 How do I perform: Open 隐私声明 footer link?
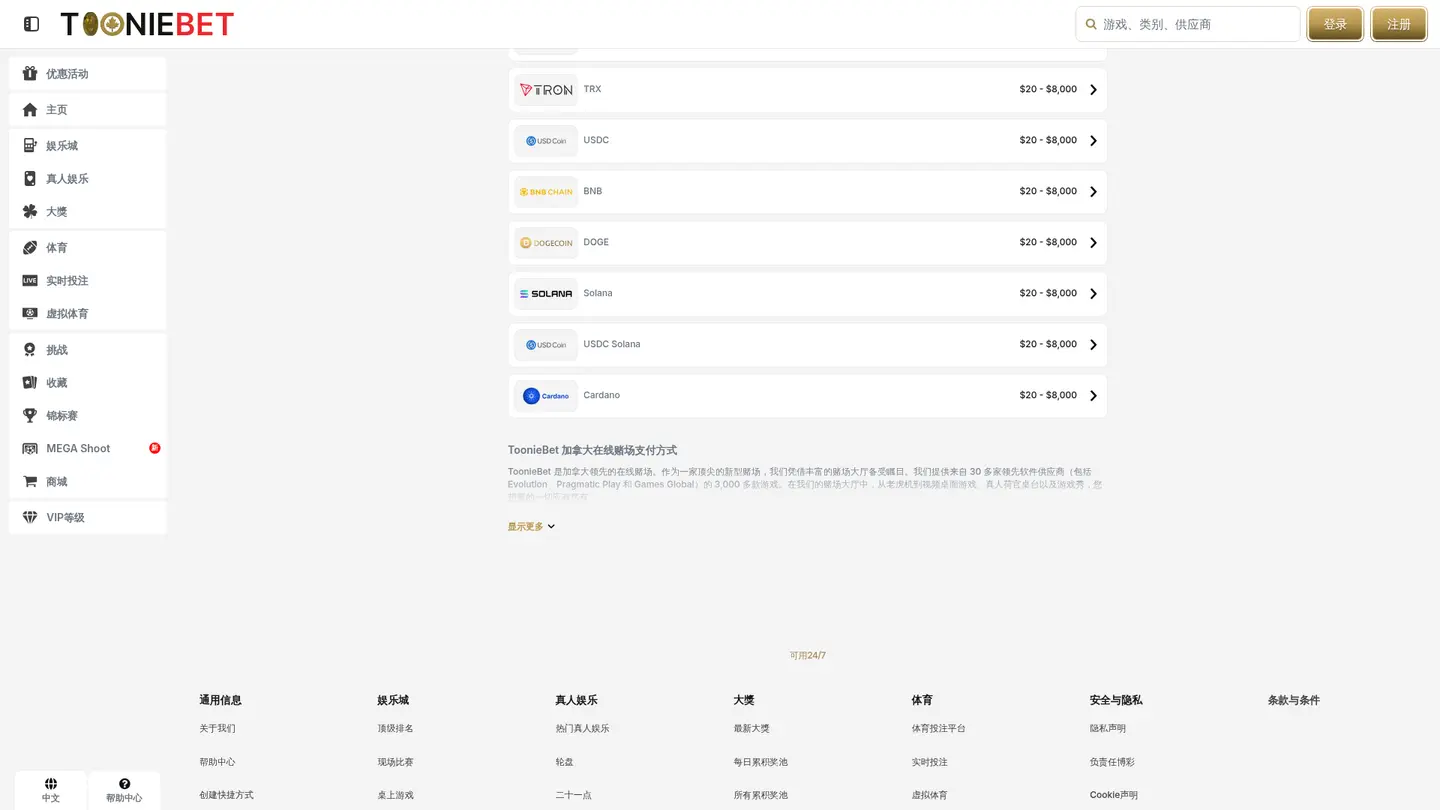click(1108, 729)
